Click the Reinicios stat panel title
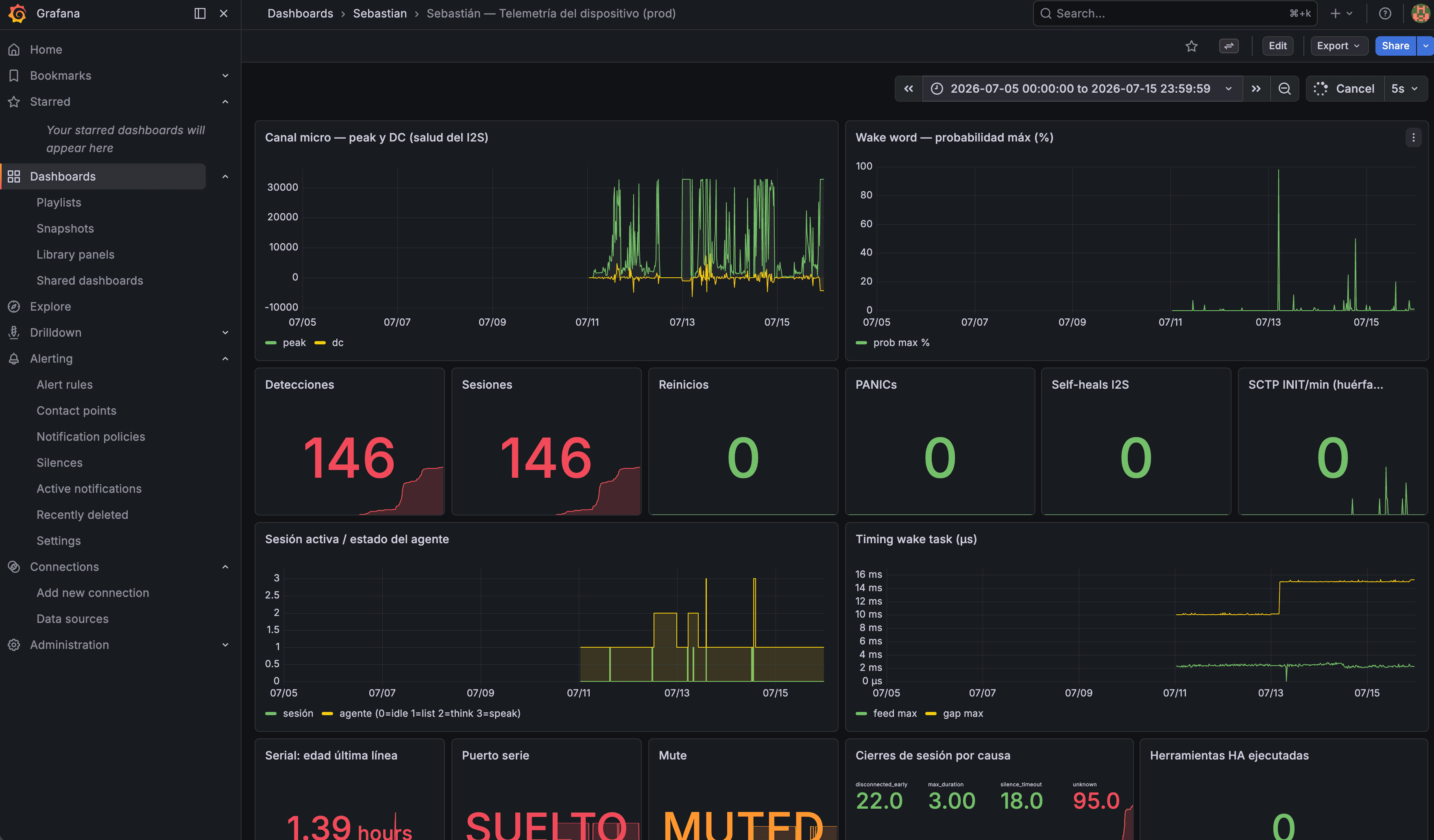This screenshot has width=1434, height=840. click(x=683, y=385)
